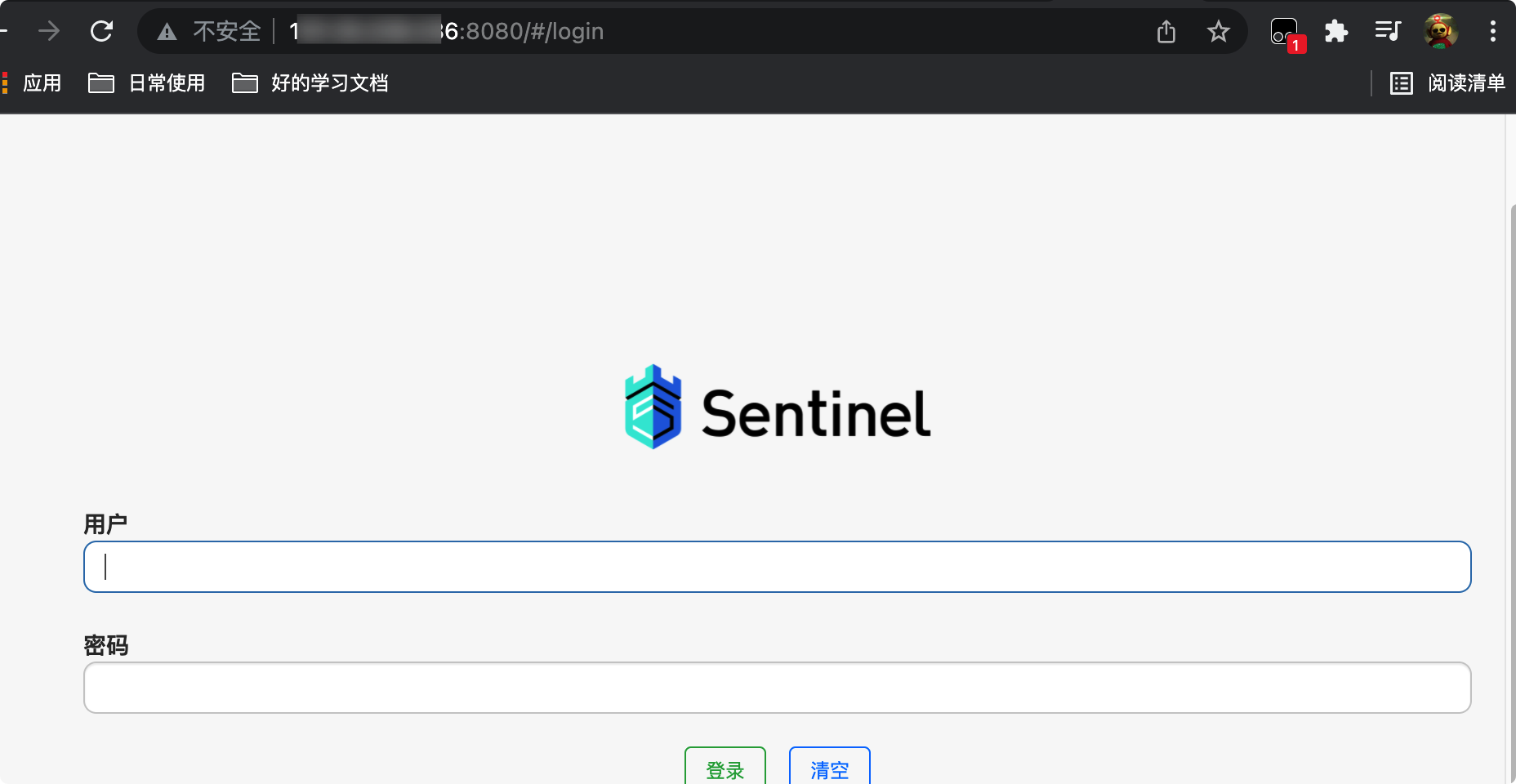
Task: Expand the 日常使用 bookmark folder
Action: point(147,83)
